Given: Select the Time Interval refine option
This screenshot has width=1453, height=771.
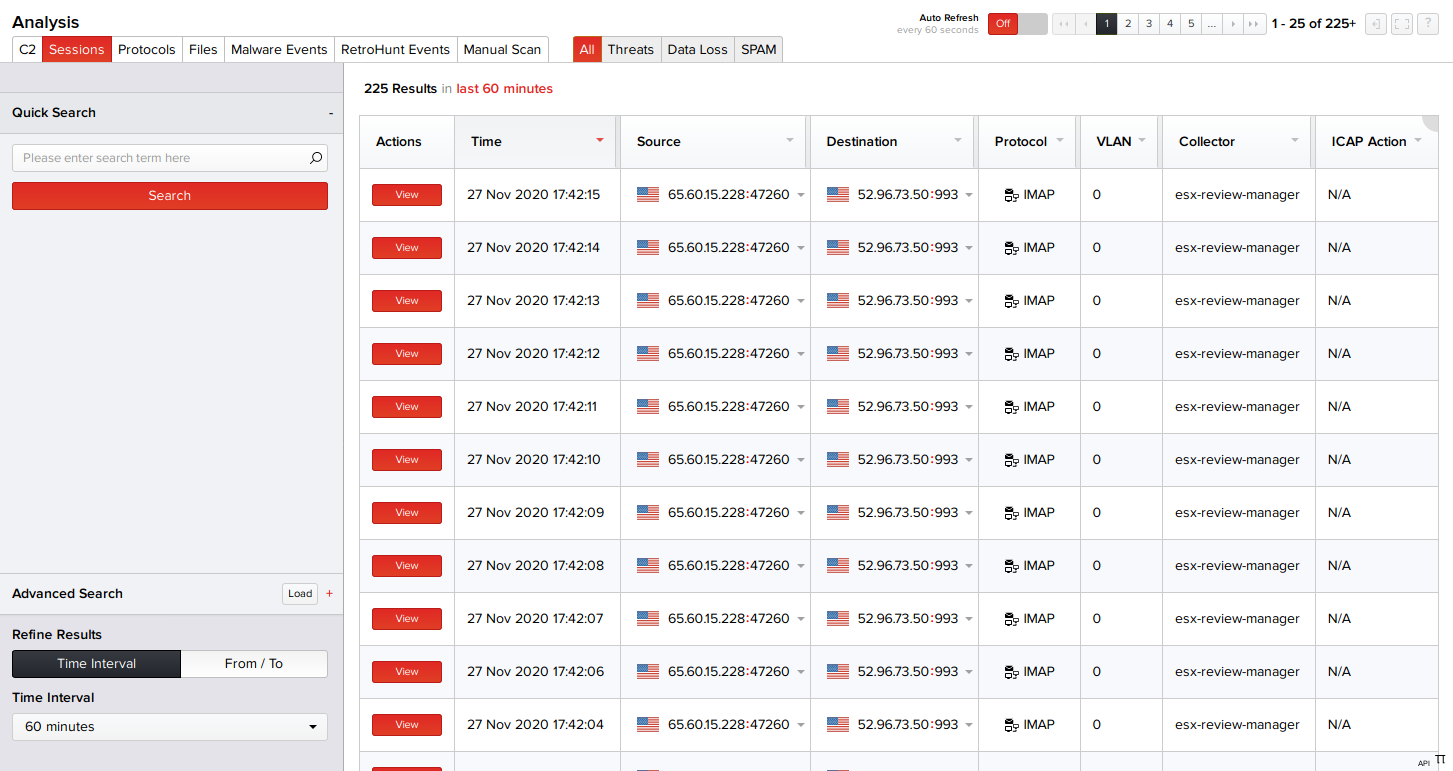Looking at the screenshot, I should click(x=97, y=664).
